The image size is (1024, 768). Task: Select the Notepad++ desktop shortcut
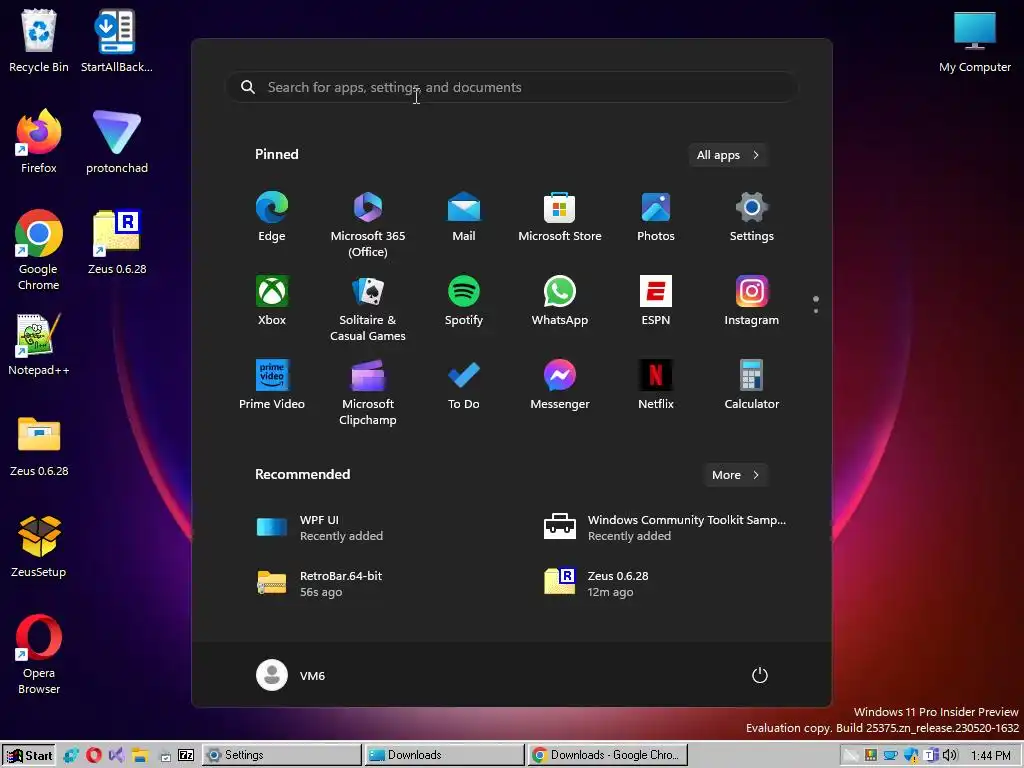pyautogui.click(x=39, y=344)
